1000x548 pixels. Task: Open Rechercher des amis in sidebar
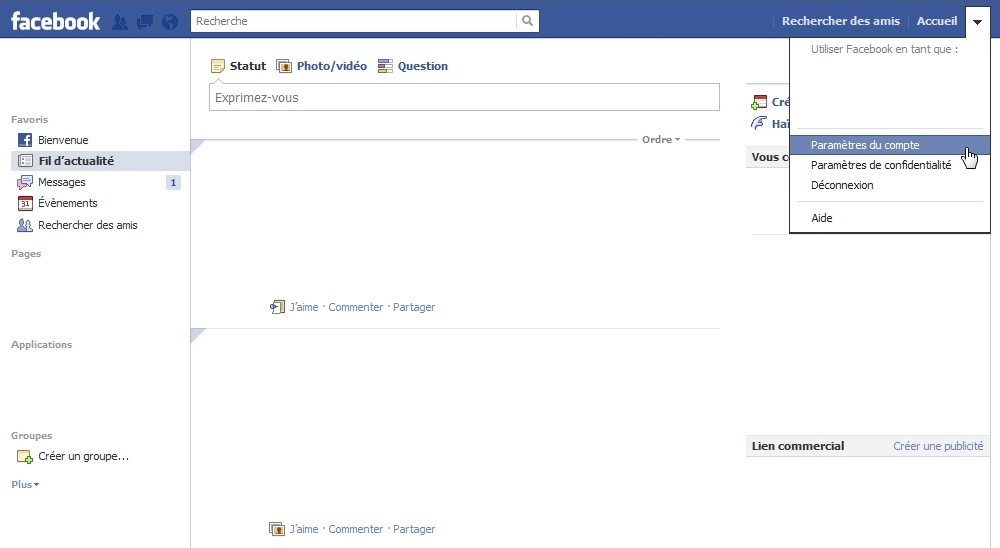tap(88, 225)
